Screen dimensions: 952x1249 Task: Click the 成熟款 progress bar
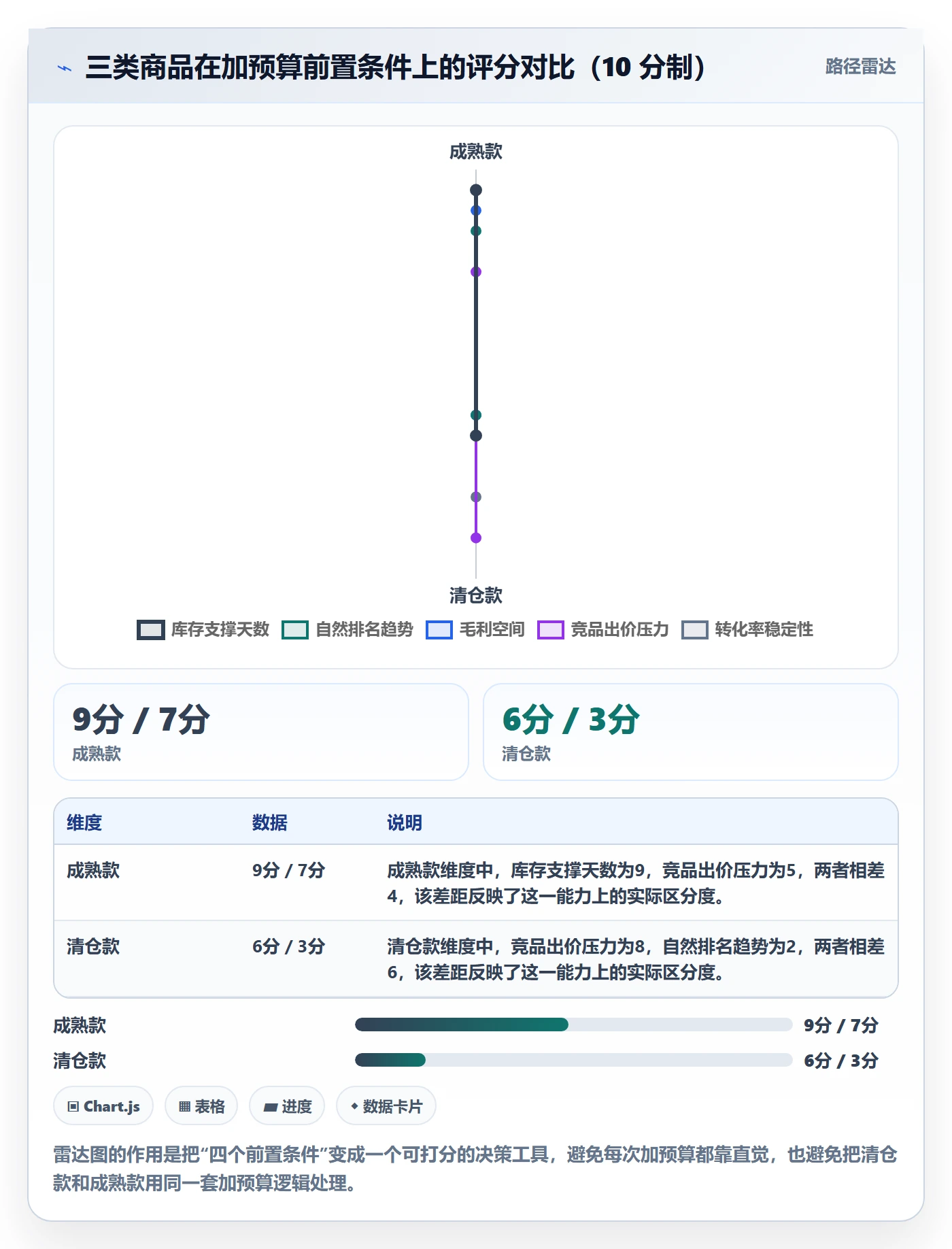(x=573, y=1025)
